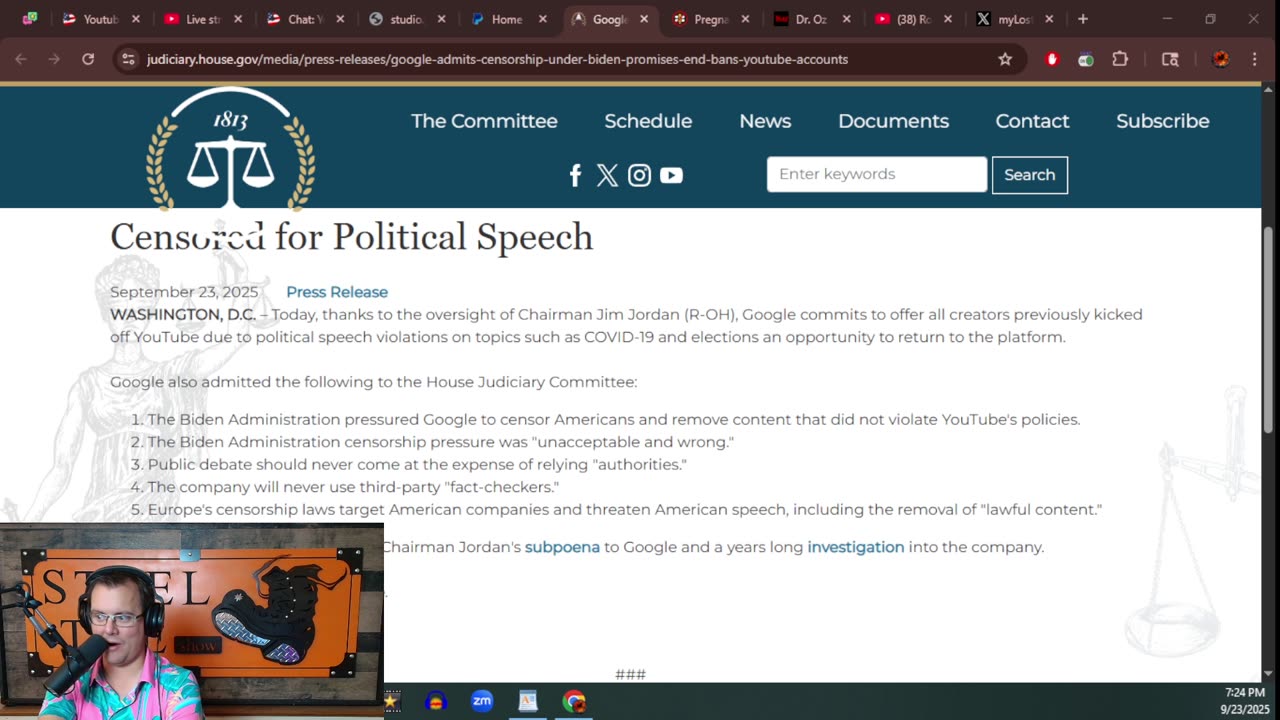Click the page vertical scrollbar thumb
This screenshot has width=1280, height=720.
[x=1269, y=330]
